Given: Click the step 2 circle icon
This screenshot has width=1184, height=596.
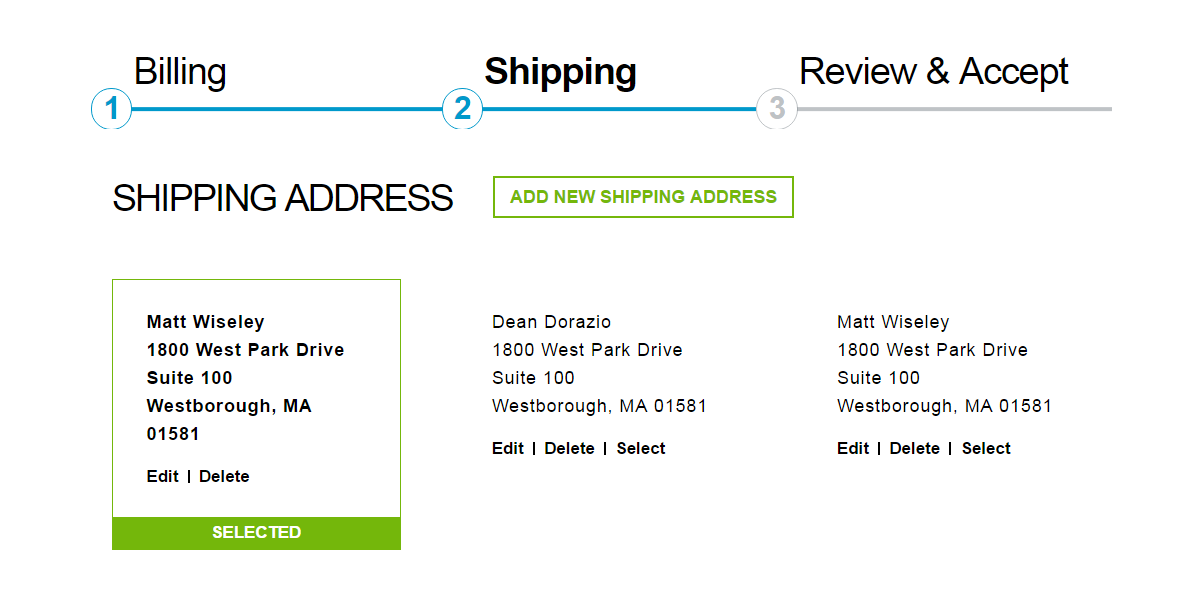Looking at the screenshot, I should 462,108.
